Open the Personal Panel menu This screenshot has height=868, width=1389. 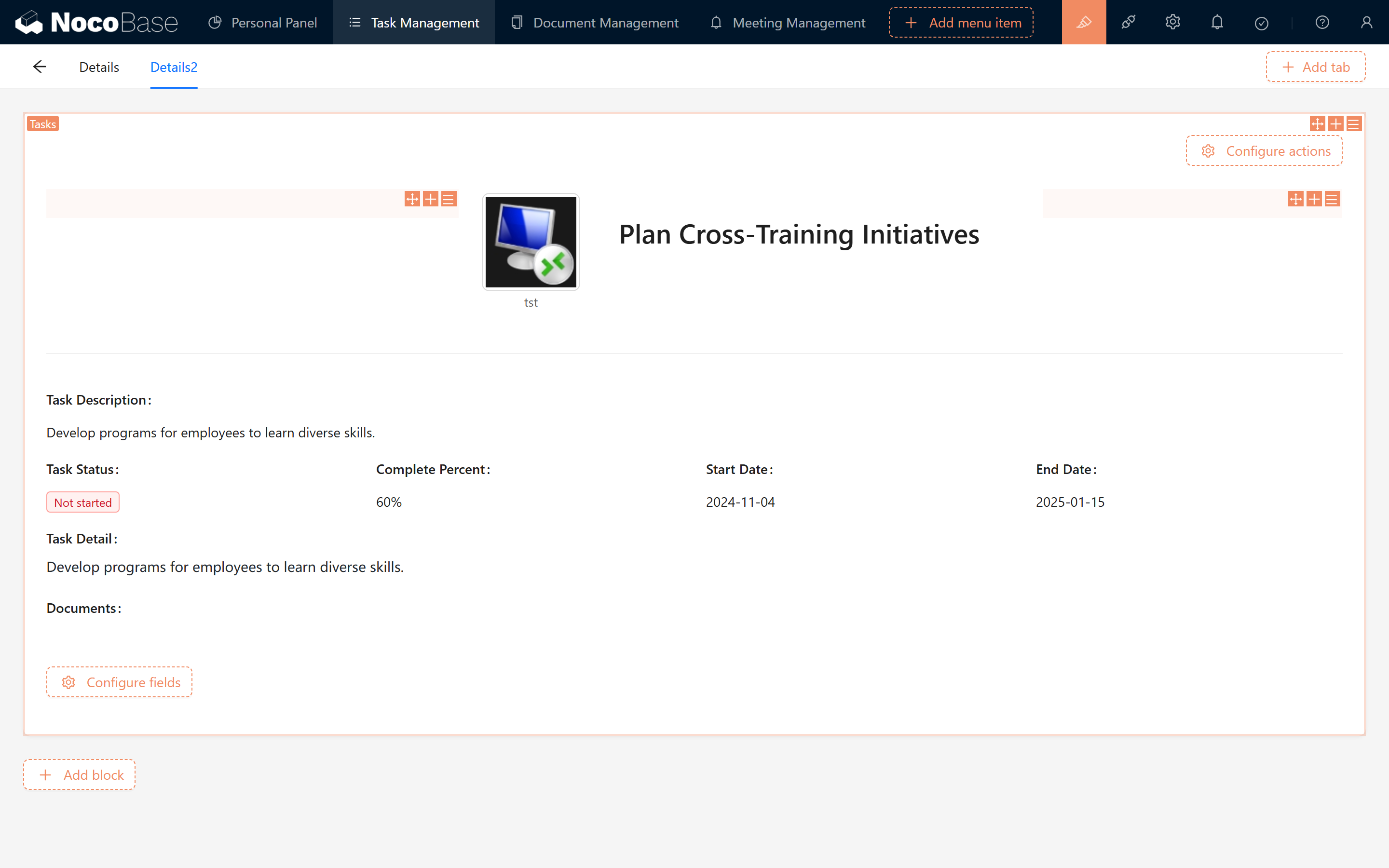[263, 22]
